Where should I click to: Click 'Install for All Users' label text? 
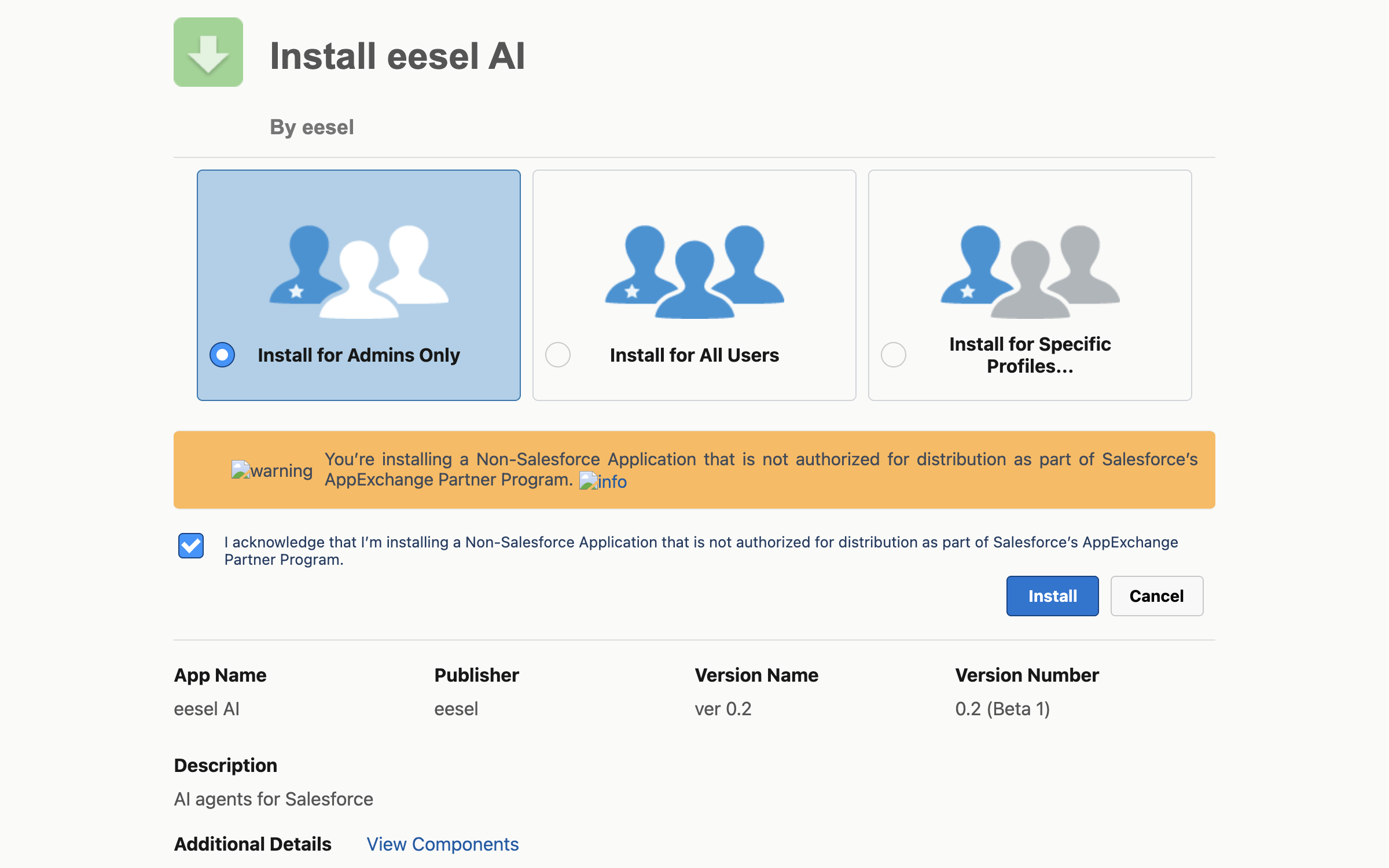pyautogui.click(x=694, y=355)
